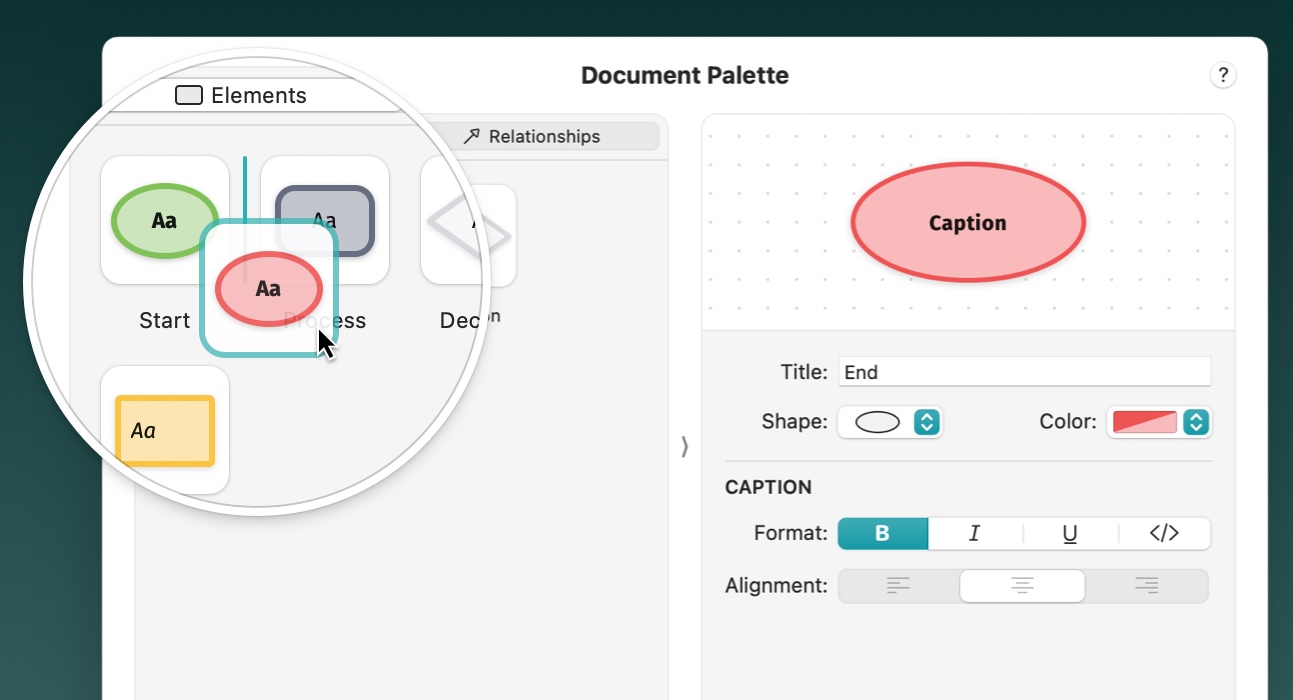The image size is (1293, 700).
Task: Click the Caption preview ellipse
Action: point(968,222)
